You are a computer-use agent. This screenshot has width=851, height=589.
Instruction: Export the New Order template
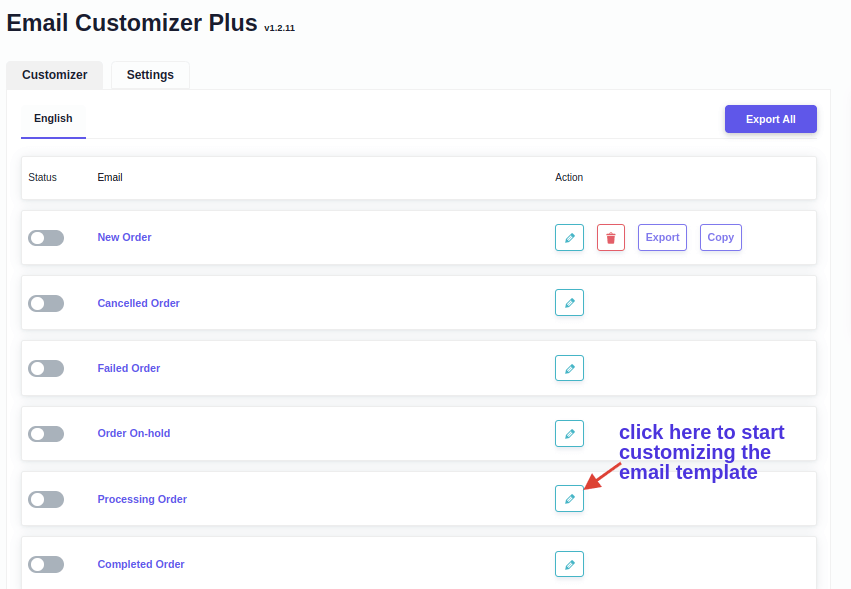662,238
